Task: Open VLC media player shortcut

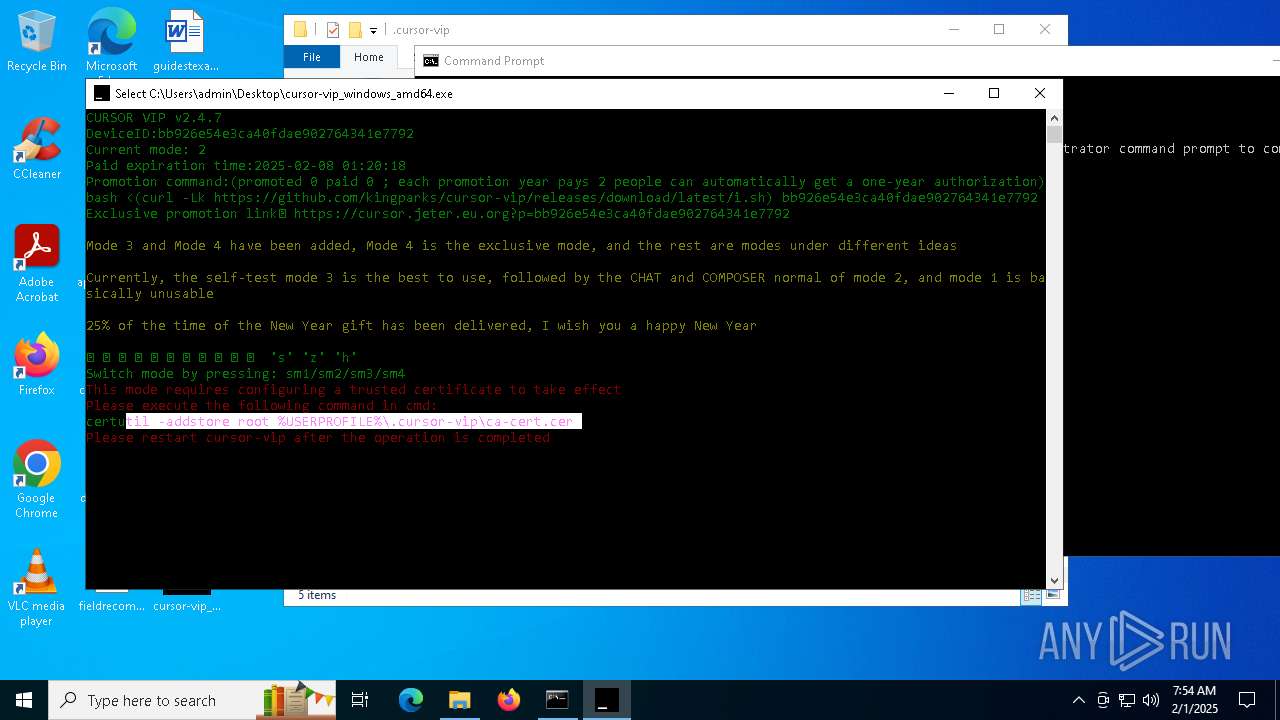Action: [x=37, y=588]
